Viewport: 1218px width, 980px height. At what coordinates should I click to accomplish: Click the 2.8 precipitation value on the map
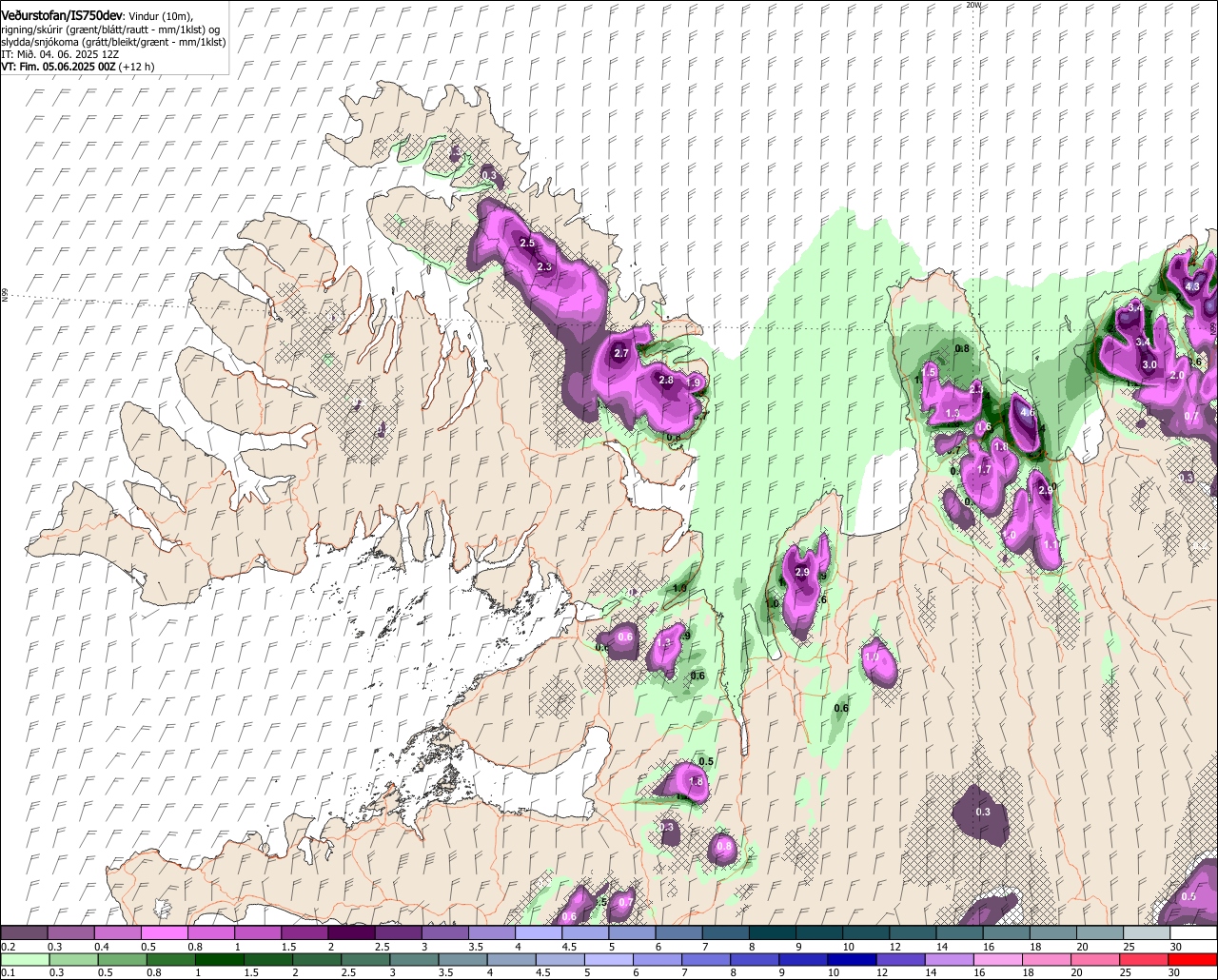666,380
